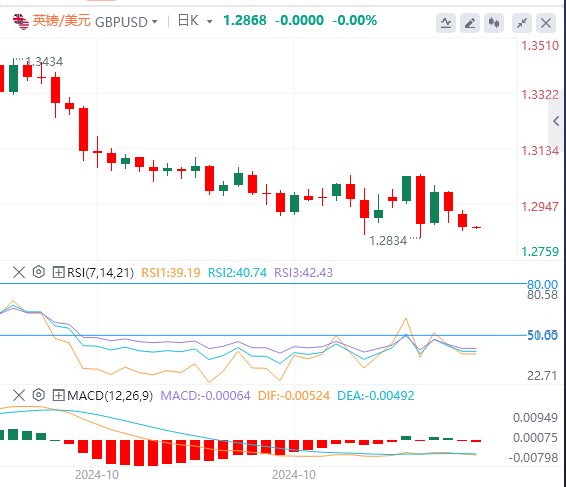Viewport: 566px width, 487px height.
Task: Remove the RSI indicator with X
Action: [19, 272]
